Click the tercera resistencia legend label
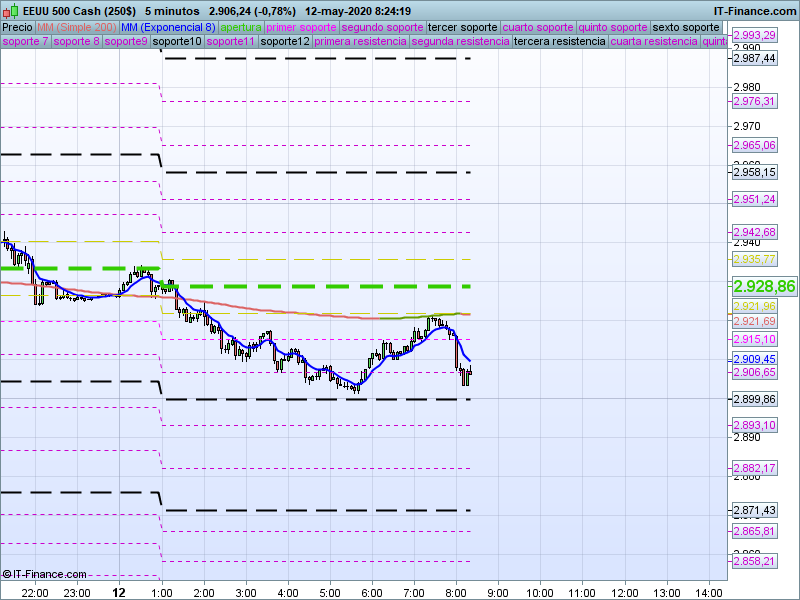 pos(559,42)
